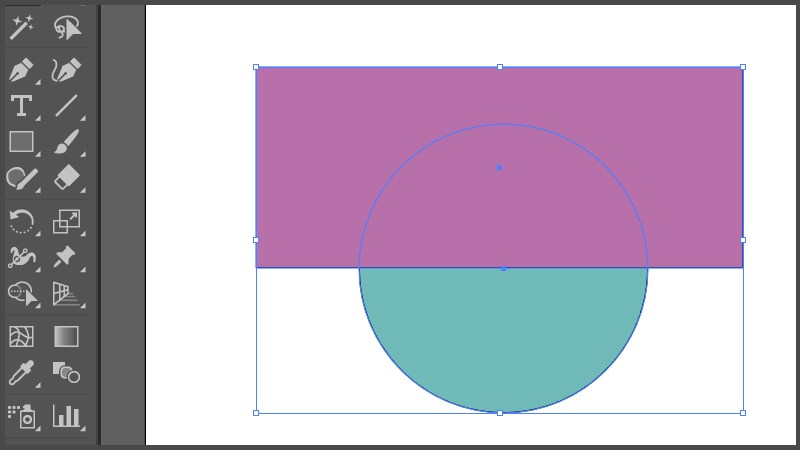Select the Blend tool

pyautogui.click(x=66, y=372)
